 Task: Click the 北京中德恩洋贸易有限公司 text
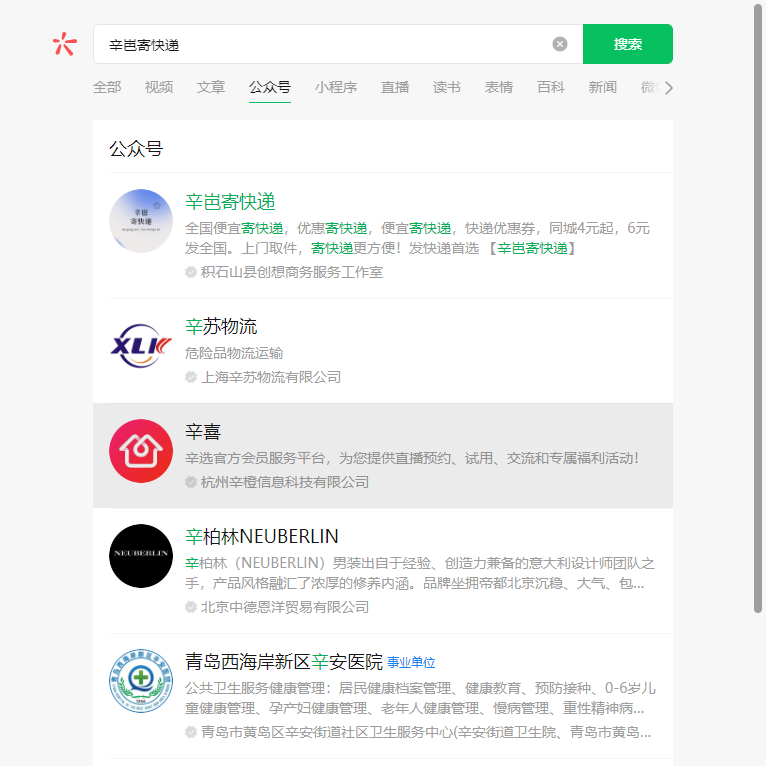coord(285,607)
